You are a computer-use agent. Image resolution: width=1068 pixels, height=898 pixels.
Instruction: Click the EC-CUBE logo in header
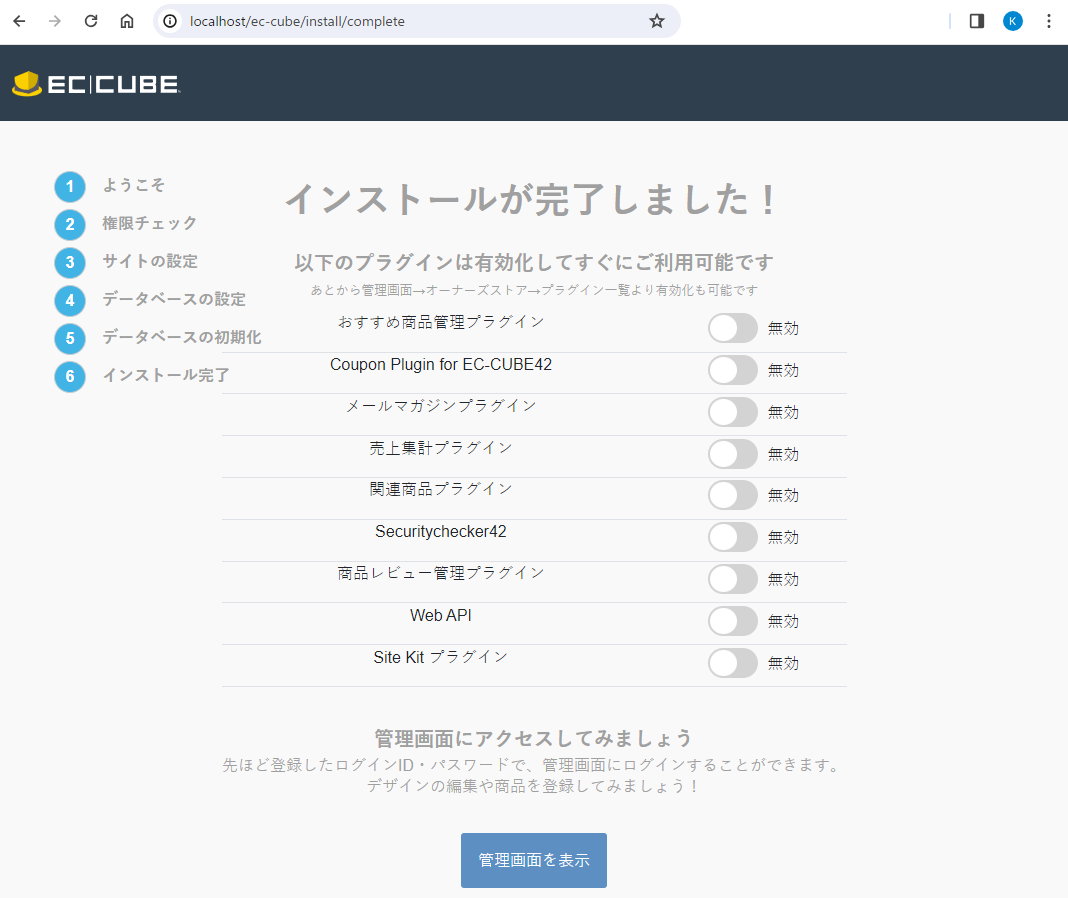pyautogui.click(x=96, y=84)
